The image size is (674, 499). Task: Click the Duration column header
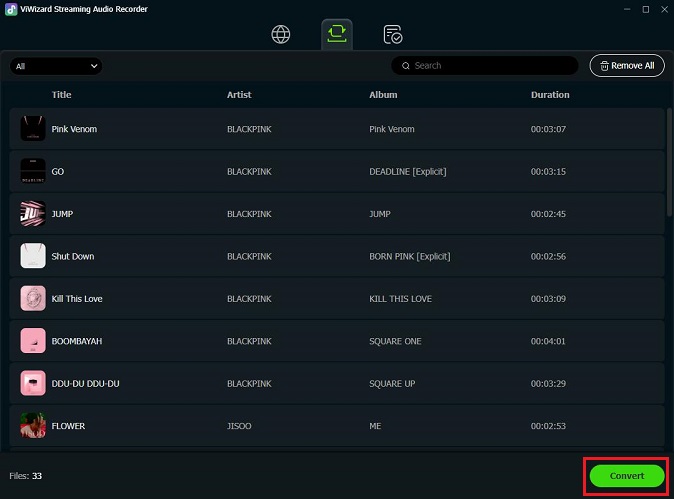point(550,95)
